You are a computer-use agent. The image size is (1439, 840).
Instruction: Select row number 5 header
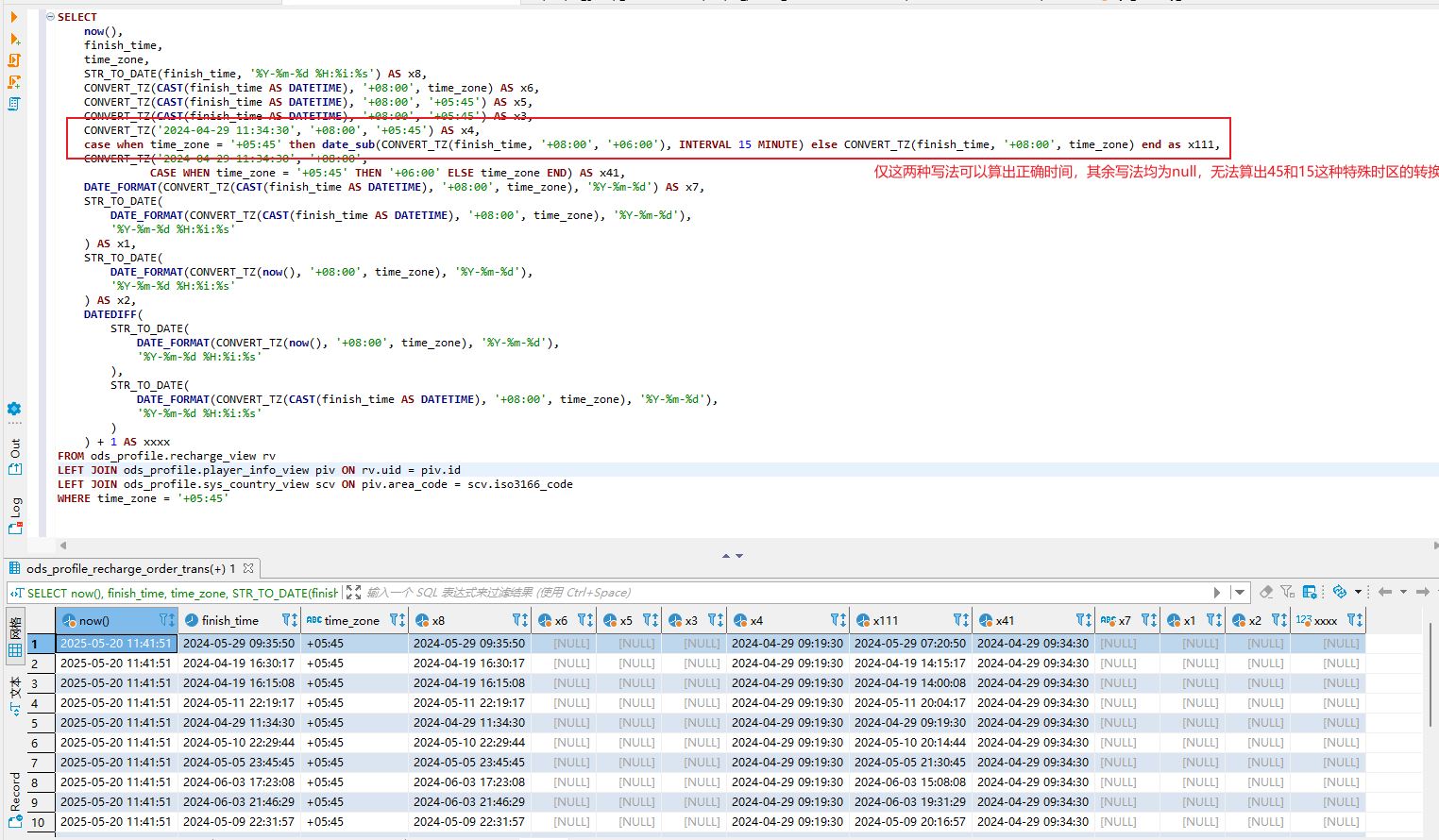[41, 723]
